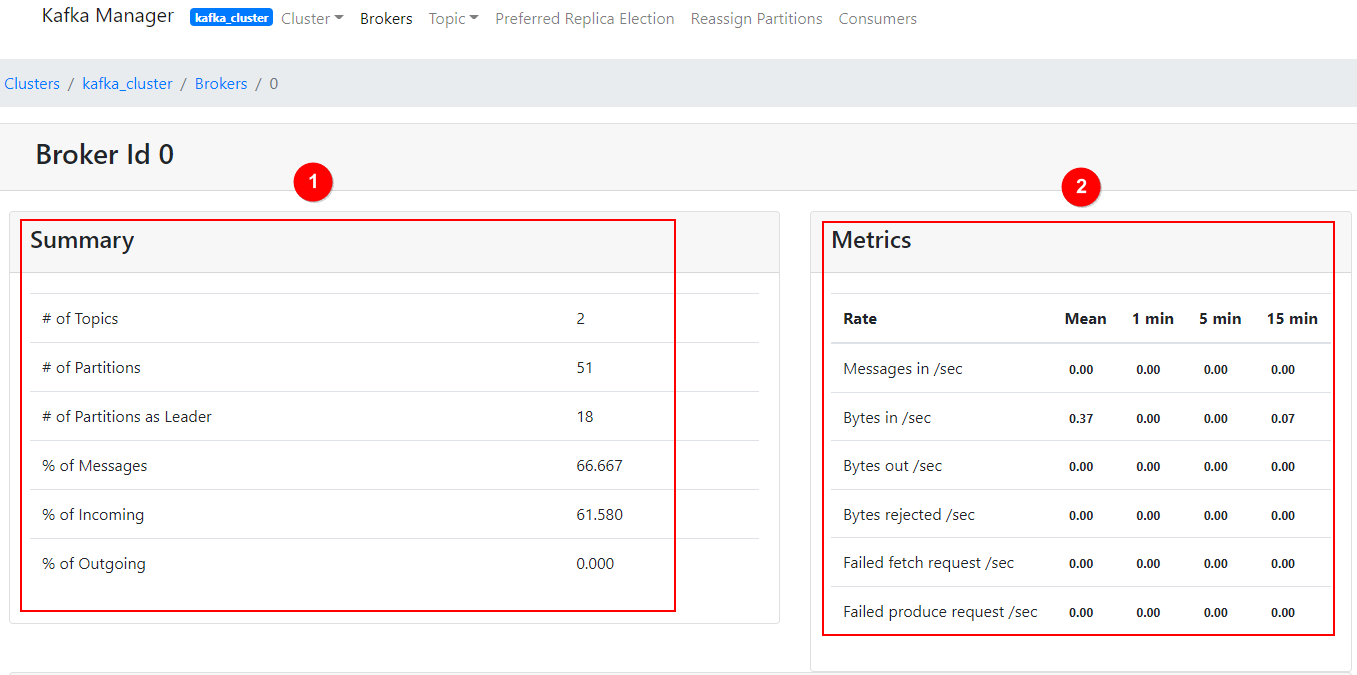Viewport: 1357px width, 675px height.
Task: Click the Kafka Manager brand link
Action: pyautogui.click(x=107, y=17)
